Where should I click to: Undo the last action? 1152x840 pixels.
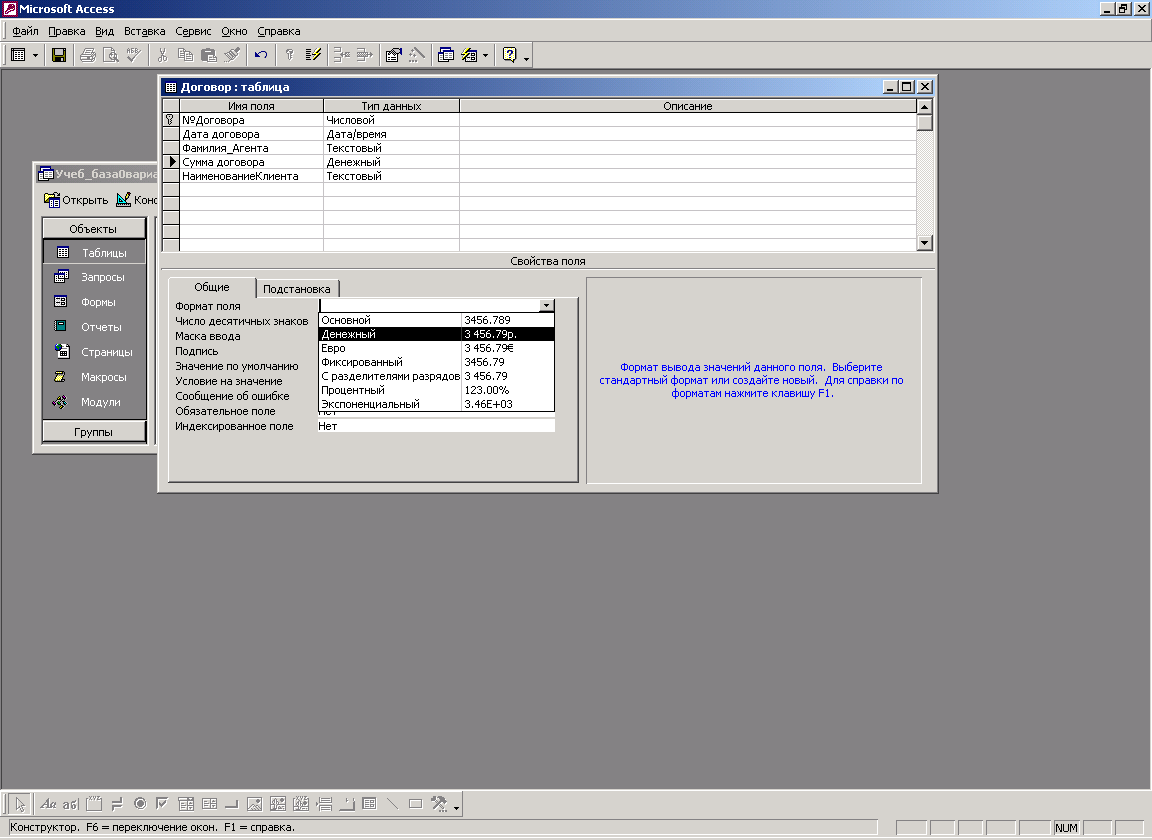pyautogui.click(x=261, y=55)
